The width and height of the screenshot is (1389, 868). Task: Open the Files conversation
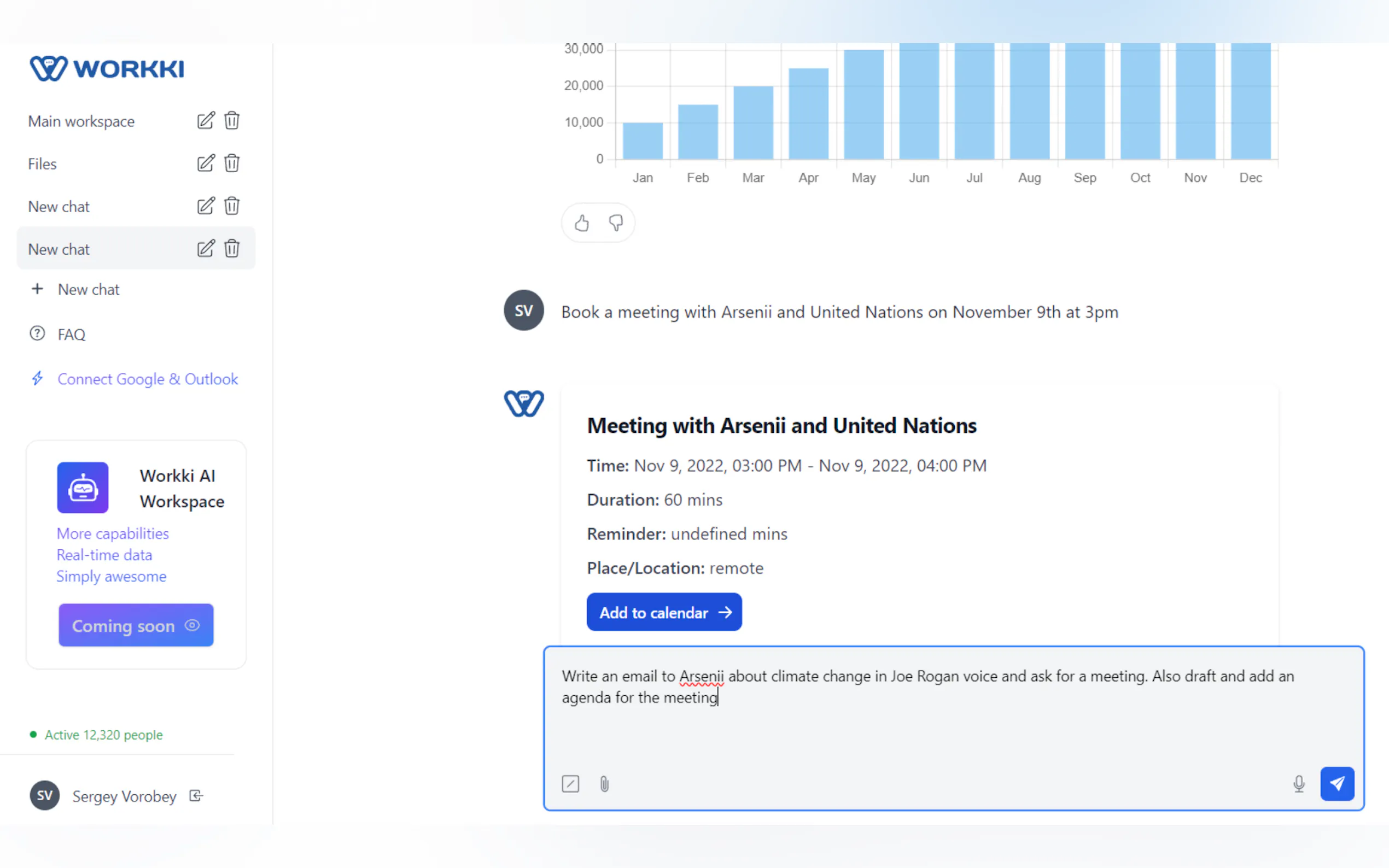point(42,163)
